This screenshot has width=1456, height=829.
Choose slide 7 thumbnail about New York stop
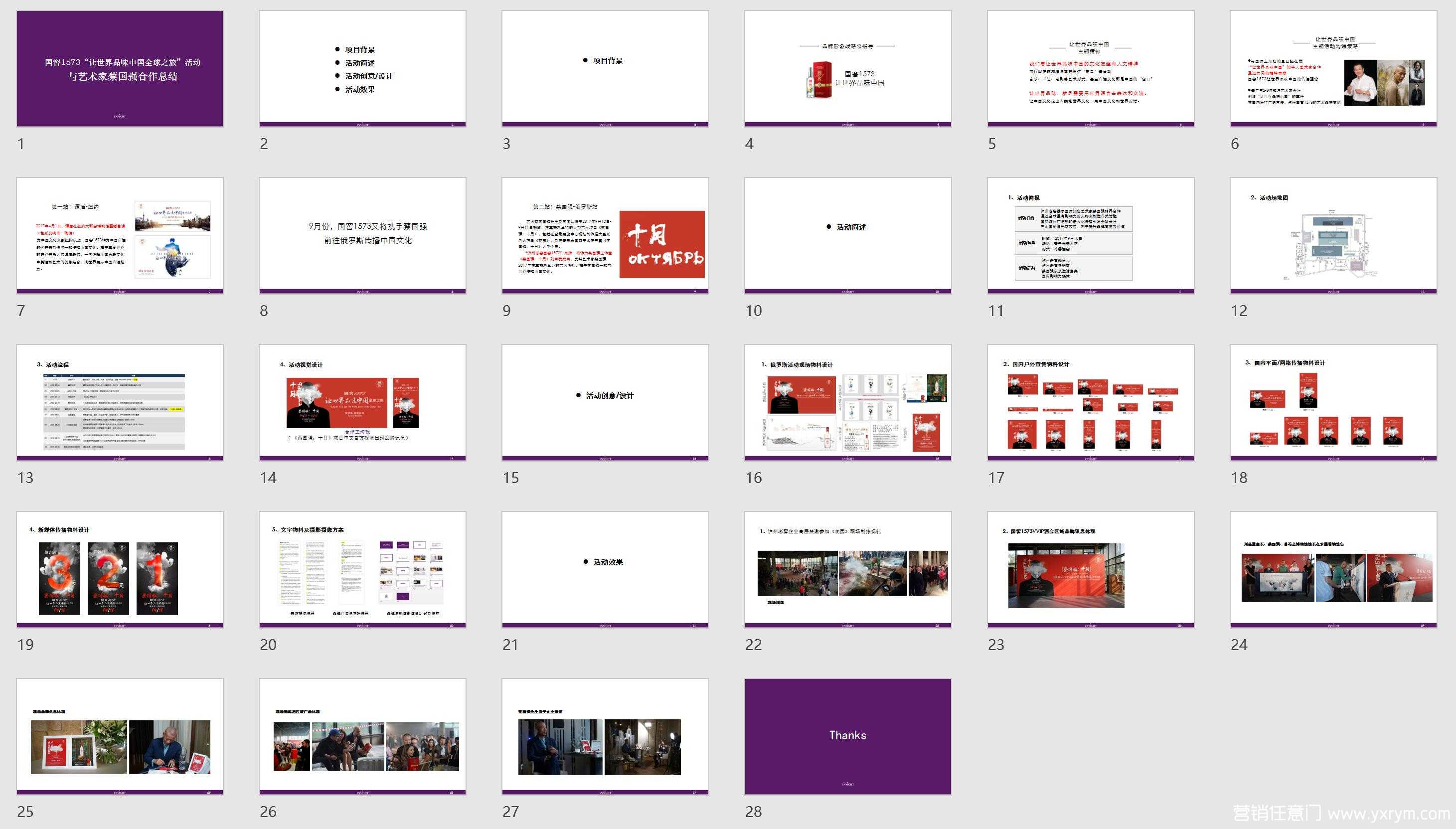(x=120, y=235)
